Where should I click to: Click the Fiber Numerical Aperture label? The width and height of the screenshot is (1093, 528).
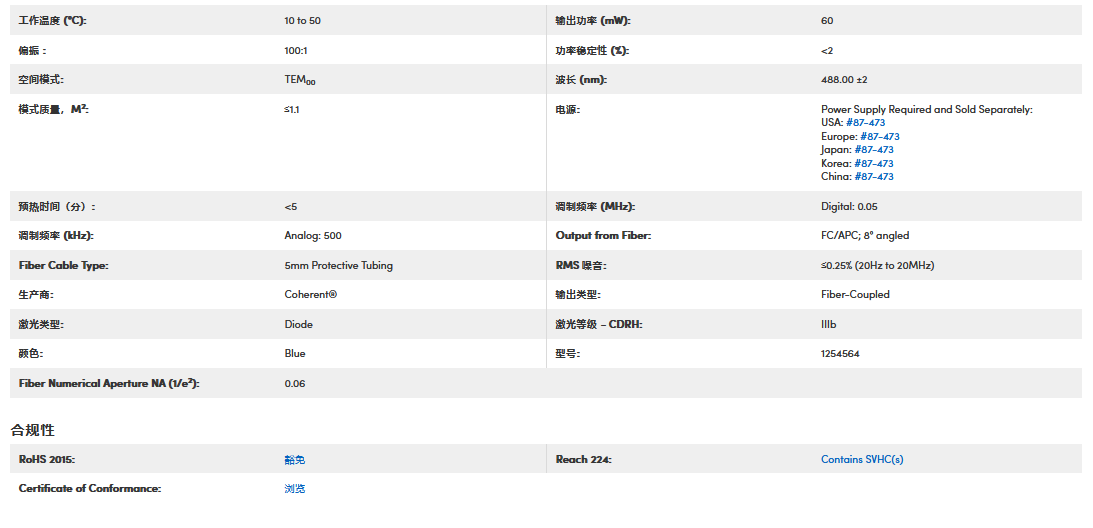[108, 384]
